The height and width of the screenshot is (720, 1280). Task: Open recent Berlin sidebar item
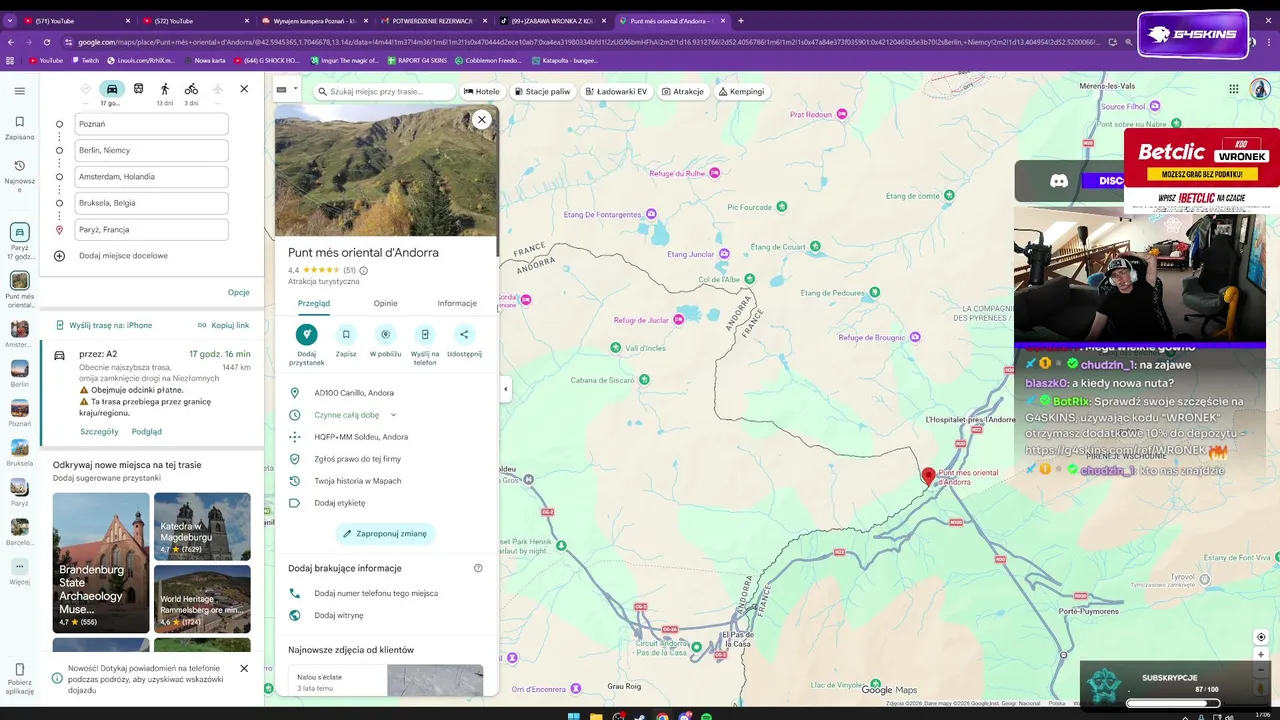coord(19,374)
